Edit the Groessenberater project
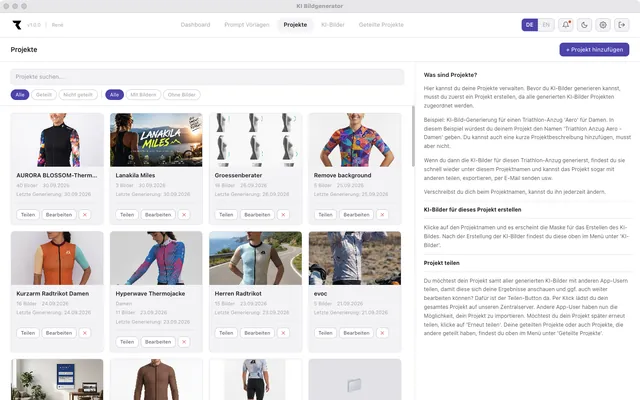640x400 pixels. (x=257, y=215)
